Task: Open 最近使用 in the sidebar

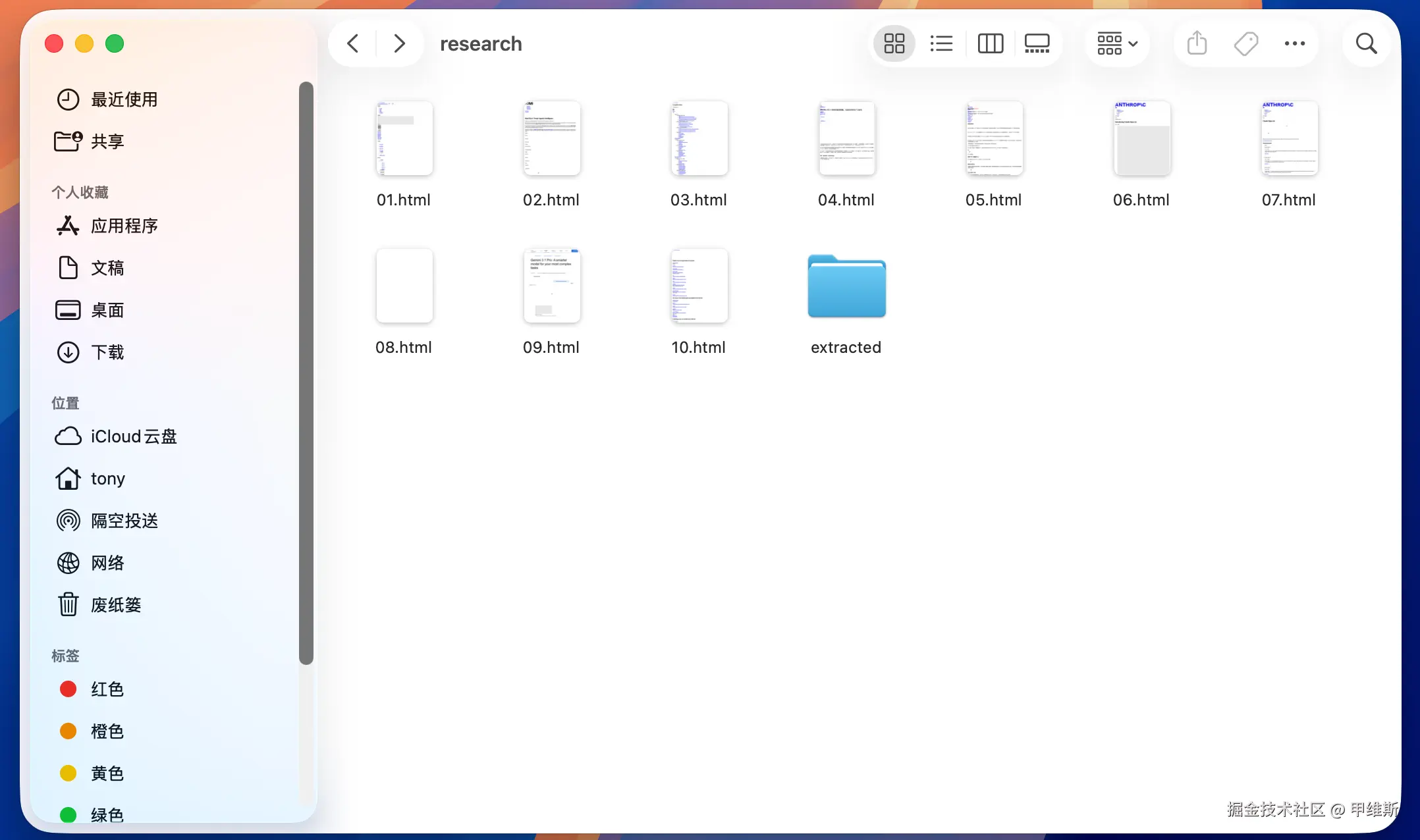Action: click(x=124, y=99)
